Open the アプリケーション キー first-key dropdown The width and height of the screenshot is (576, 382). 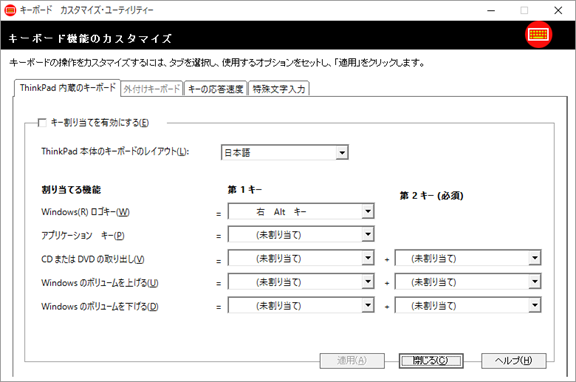pyautogui.click(x=301, y=235)
